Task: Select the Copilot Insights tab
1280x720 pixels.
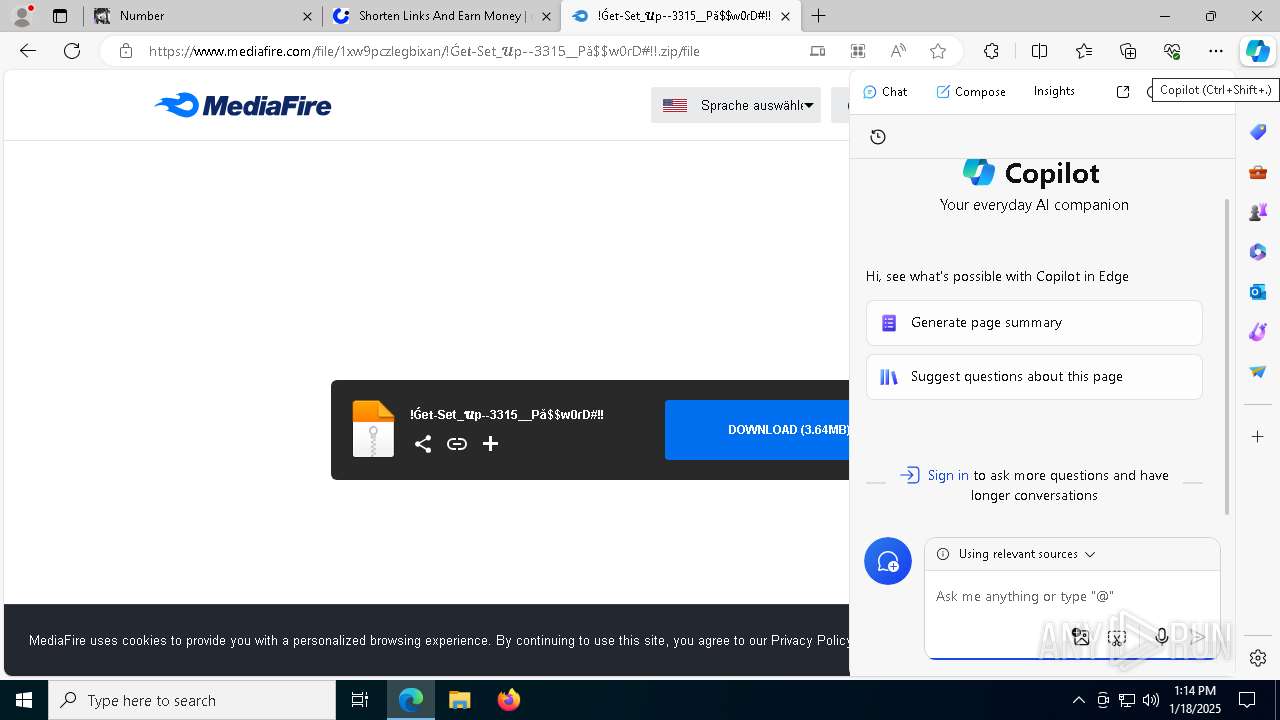Action: (x=1054, y=91)
